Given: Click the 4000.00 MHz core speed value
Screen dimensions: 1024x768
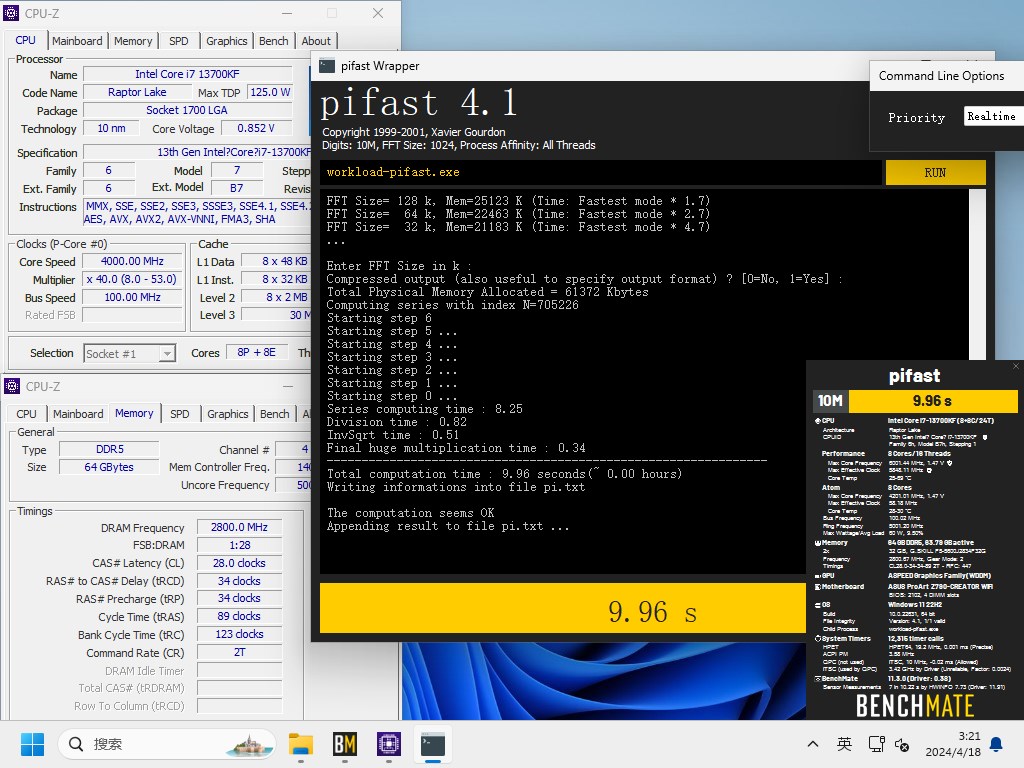Looking at the screenshot, I should [133, 261].
